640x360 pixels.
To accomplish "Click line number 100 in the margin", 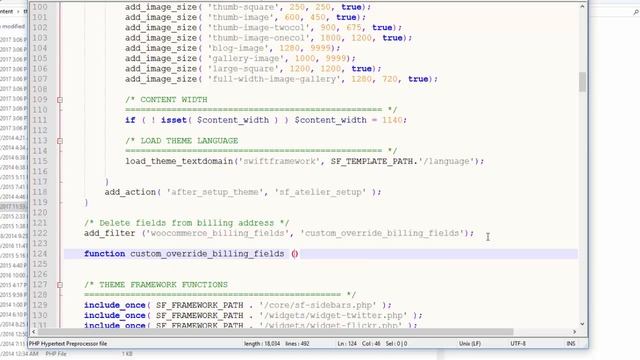I will coord(40,7).
